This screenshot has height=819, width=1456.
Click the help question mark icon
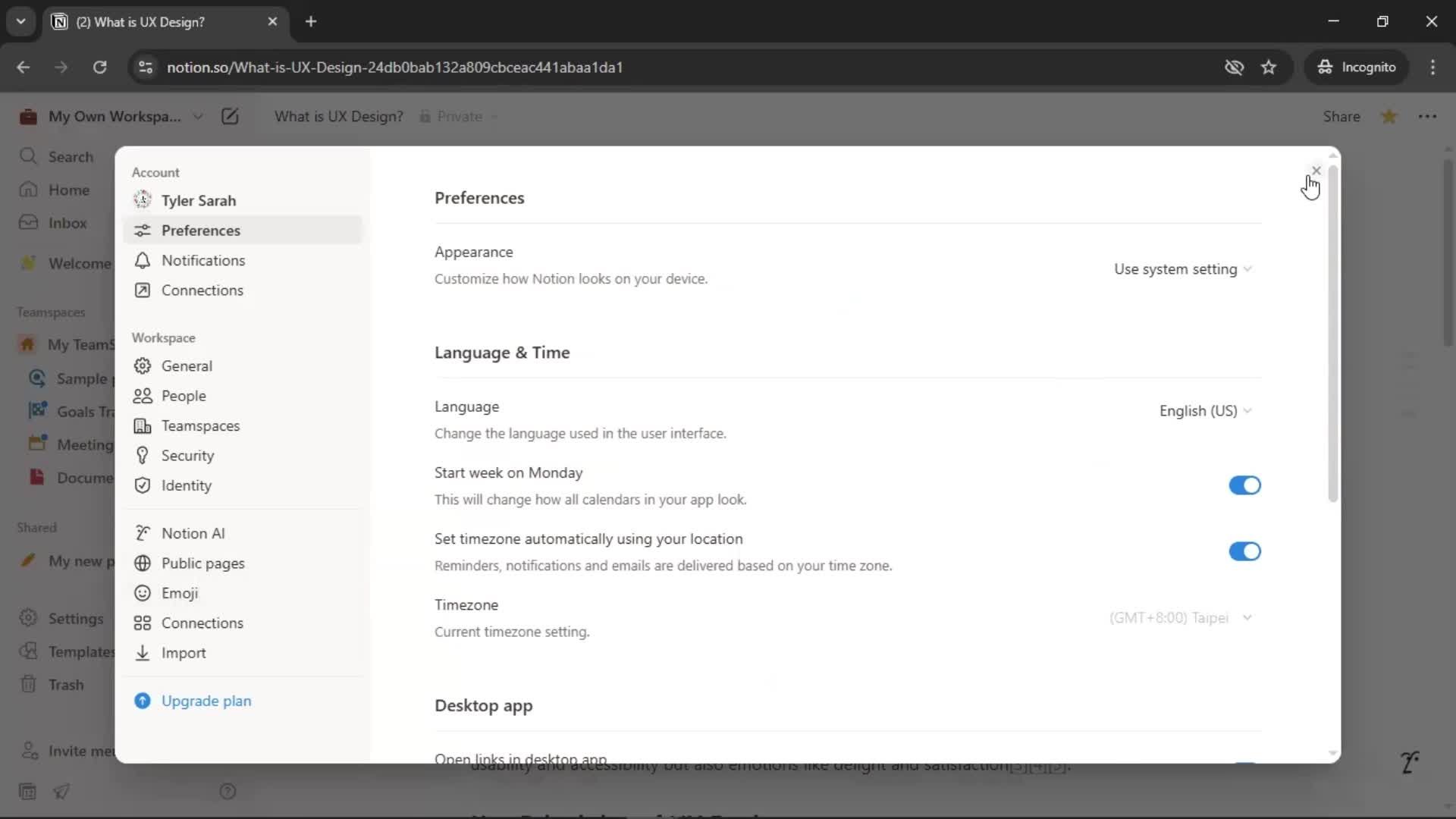(227, 791)
